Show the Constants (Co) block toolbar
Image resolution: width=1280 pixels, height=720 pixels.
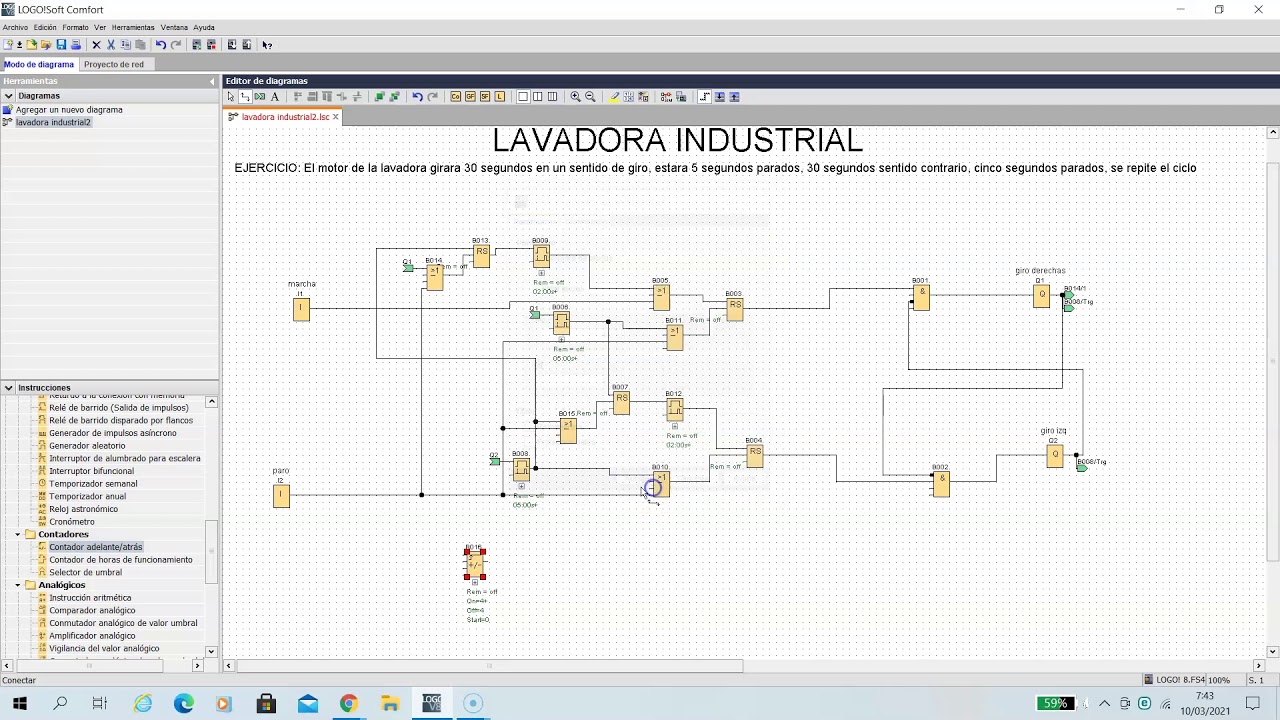[456, 97]
